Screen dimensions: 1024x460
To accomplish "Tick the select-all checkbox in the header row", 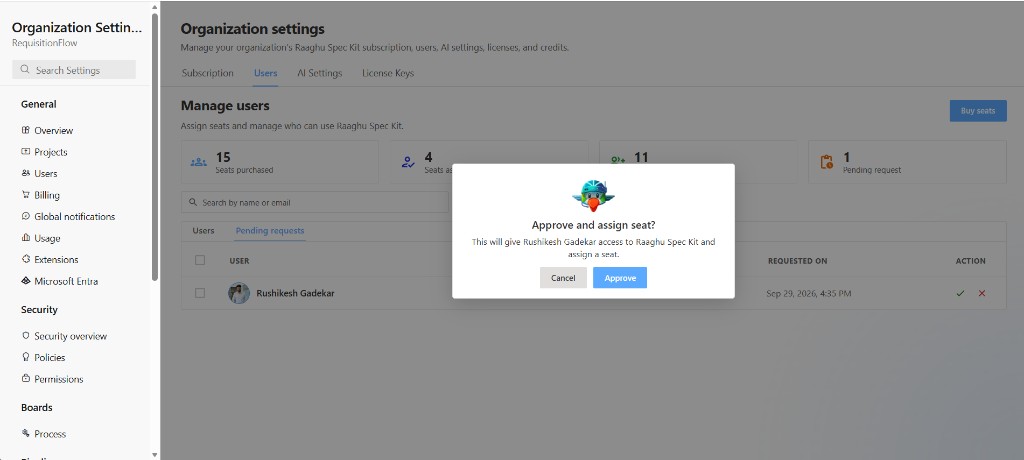I will click(200, 260).
